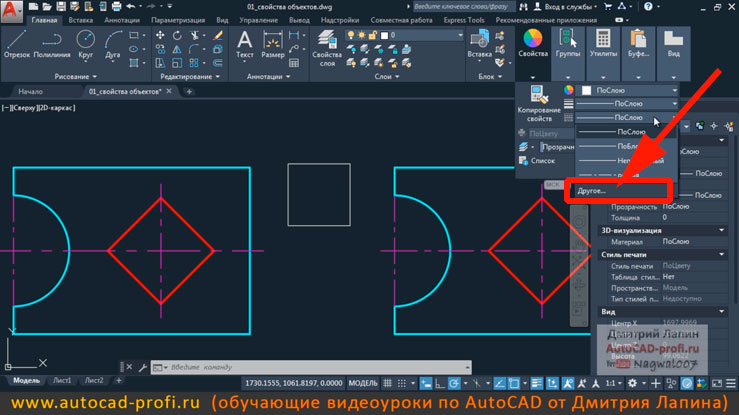
Task: Switch to the Лист1 layout tab
Action: click(62, 381)
